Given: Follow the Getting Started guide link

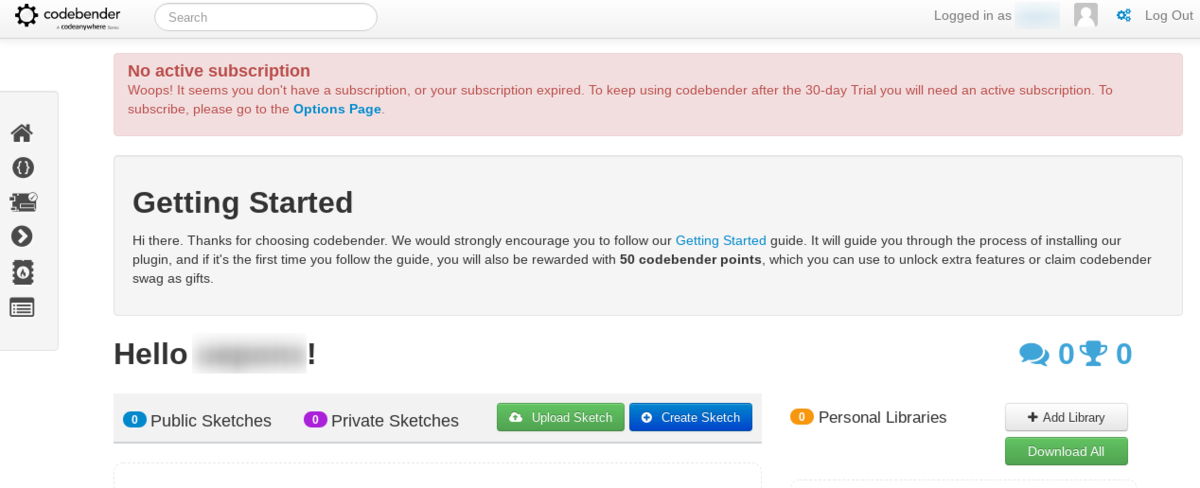Looking at the screenshot, I should pyautogui.click(x=720, y=241).
